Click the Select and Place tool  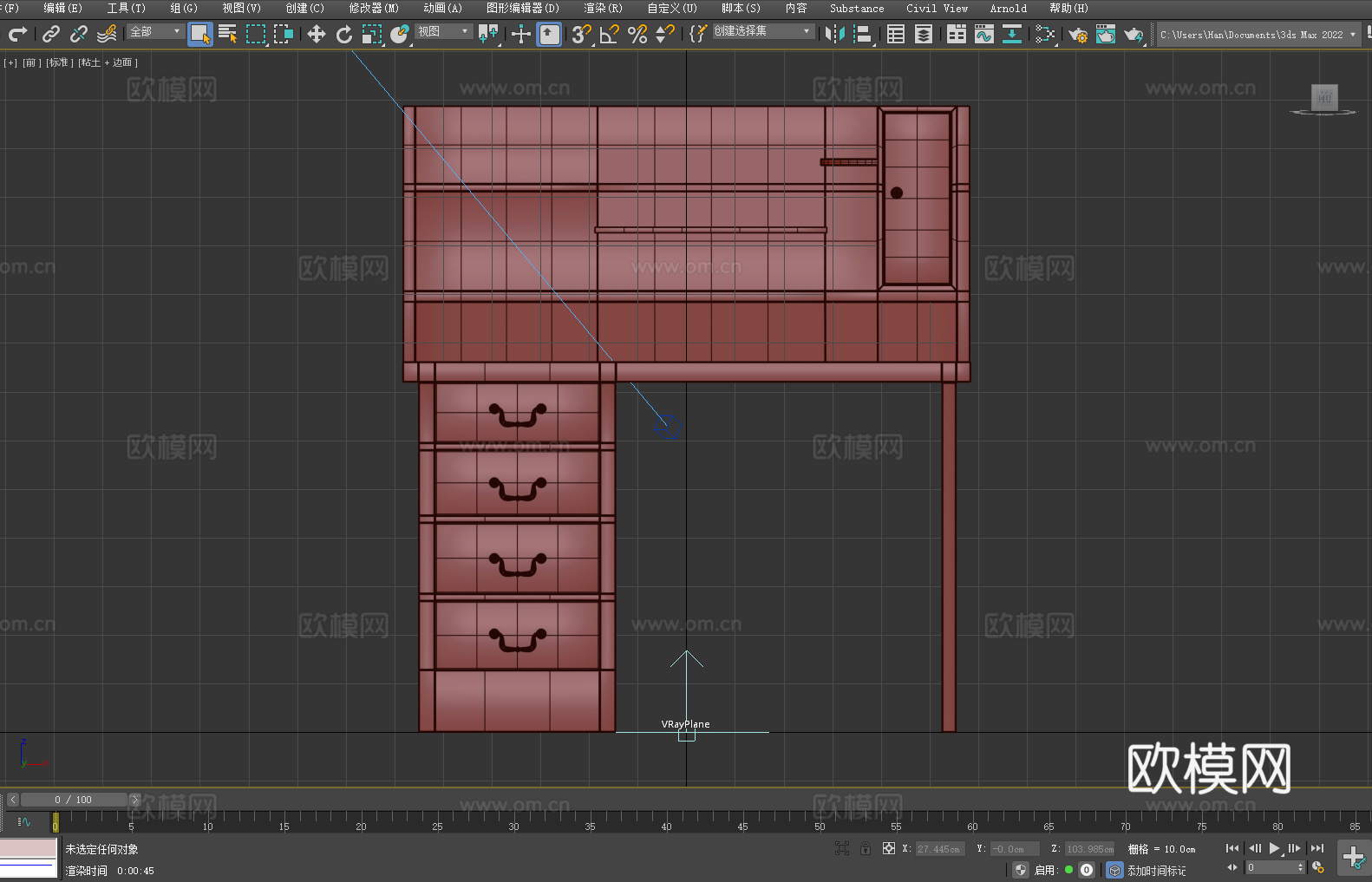tap(400, 34)
